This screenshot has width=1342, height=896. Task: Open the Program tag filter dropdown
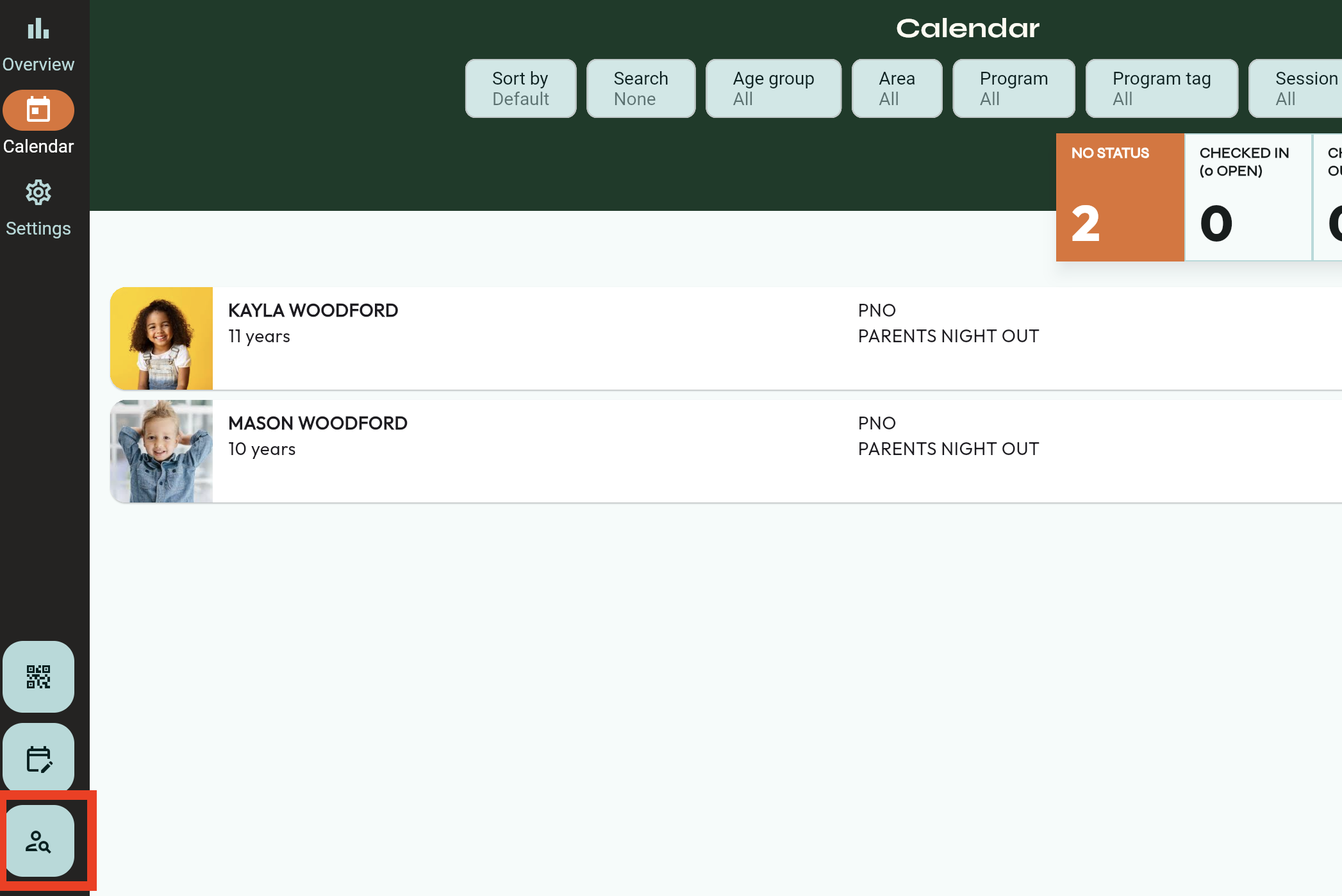coord(1161,88)
